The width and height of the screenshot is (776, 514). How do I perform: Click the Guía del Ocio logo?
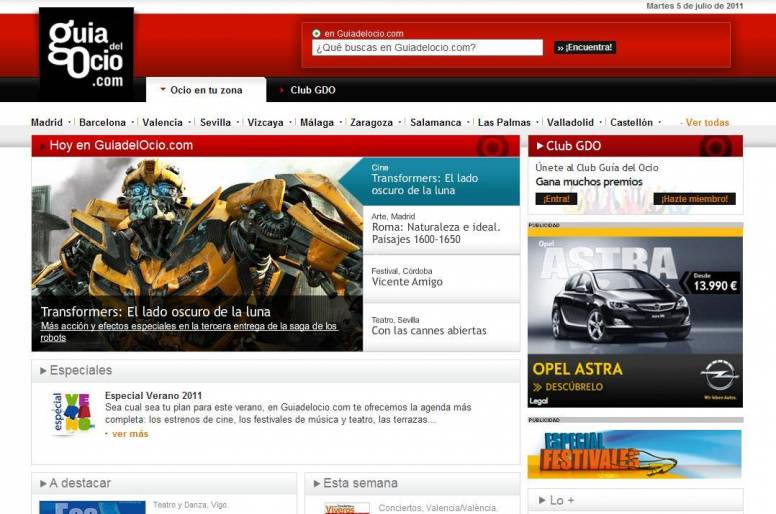[x=86, y=52]
